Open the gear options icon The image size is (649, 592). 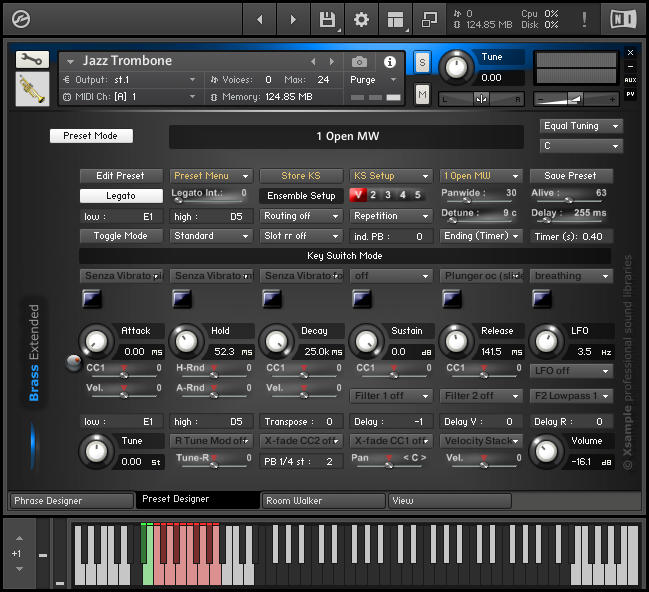361,19
